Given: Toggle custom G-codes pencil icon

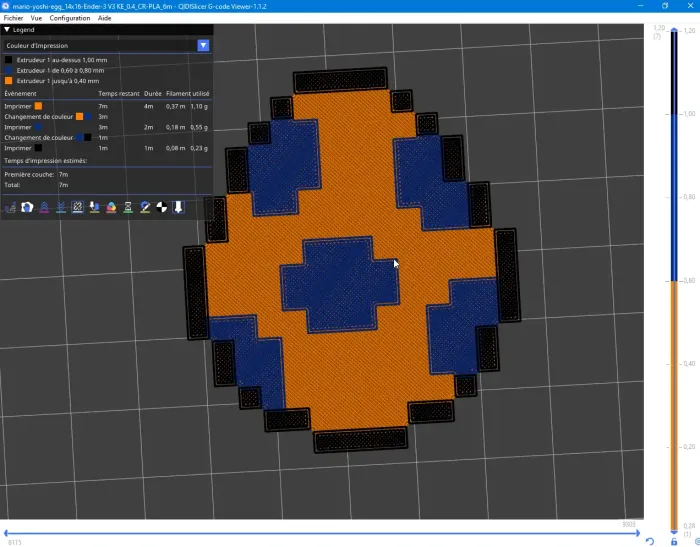Looking at the screenshot, I should click(145, 207).
